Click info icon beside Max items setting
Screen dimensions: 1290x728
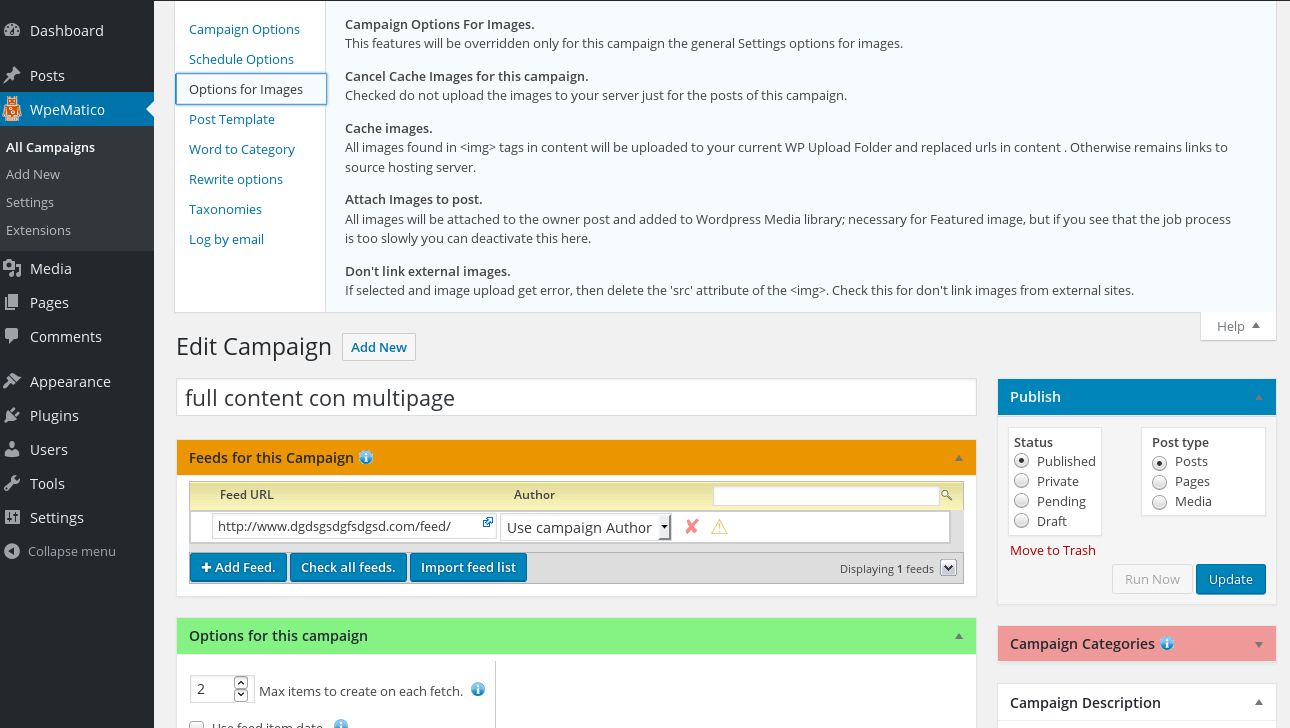478,689
